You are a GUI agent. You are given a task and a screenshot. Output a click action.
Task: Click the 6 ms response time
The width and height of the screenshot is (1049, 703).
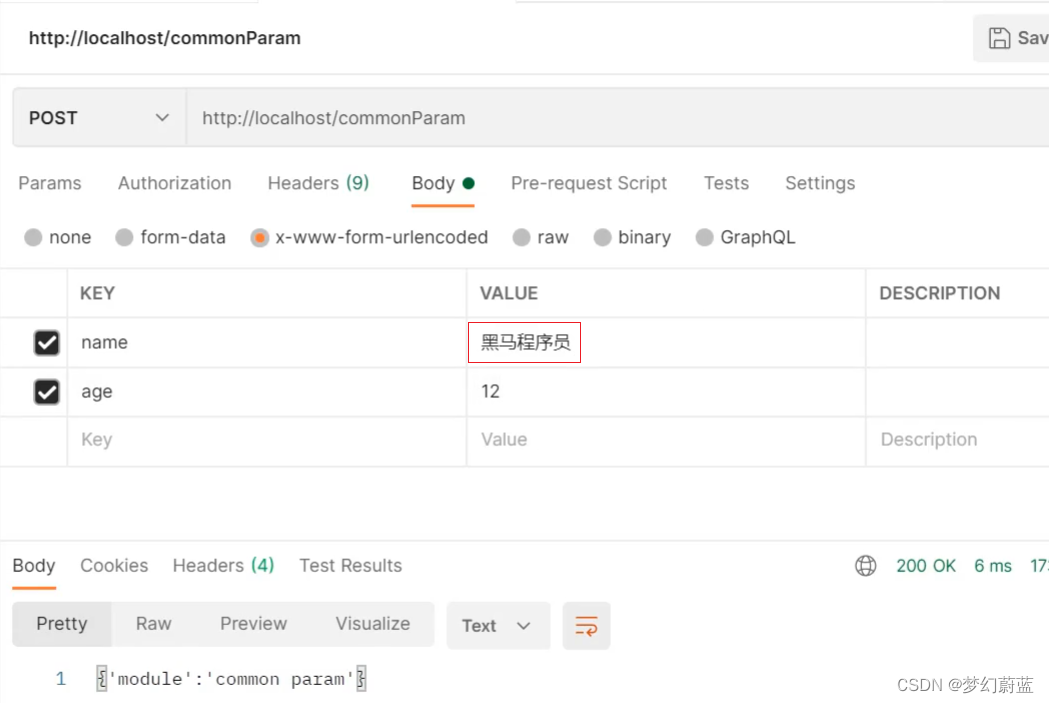pos(993,566)
